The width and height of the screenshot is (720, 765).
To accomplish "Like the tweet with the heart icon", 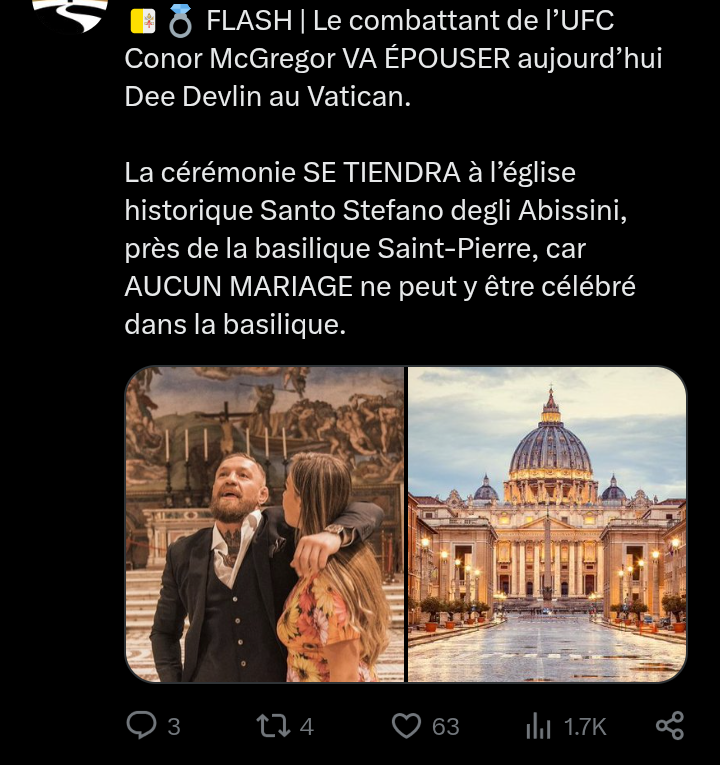I will tap(406, 726).
